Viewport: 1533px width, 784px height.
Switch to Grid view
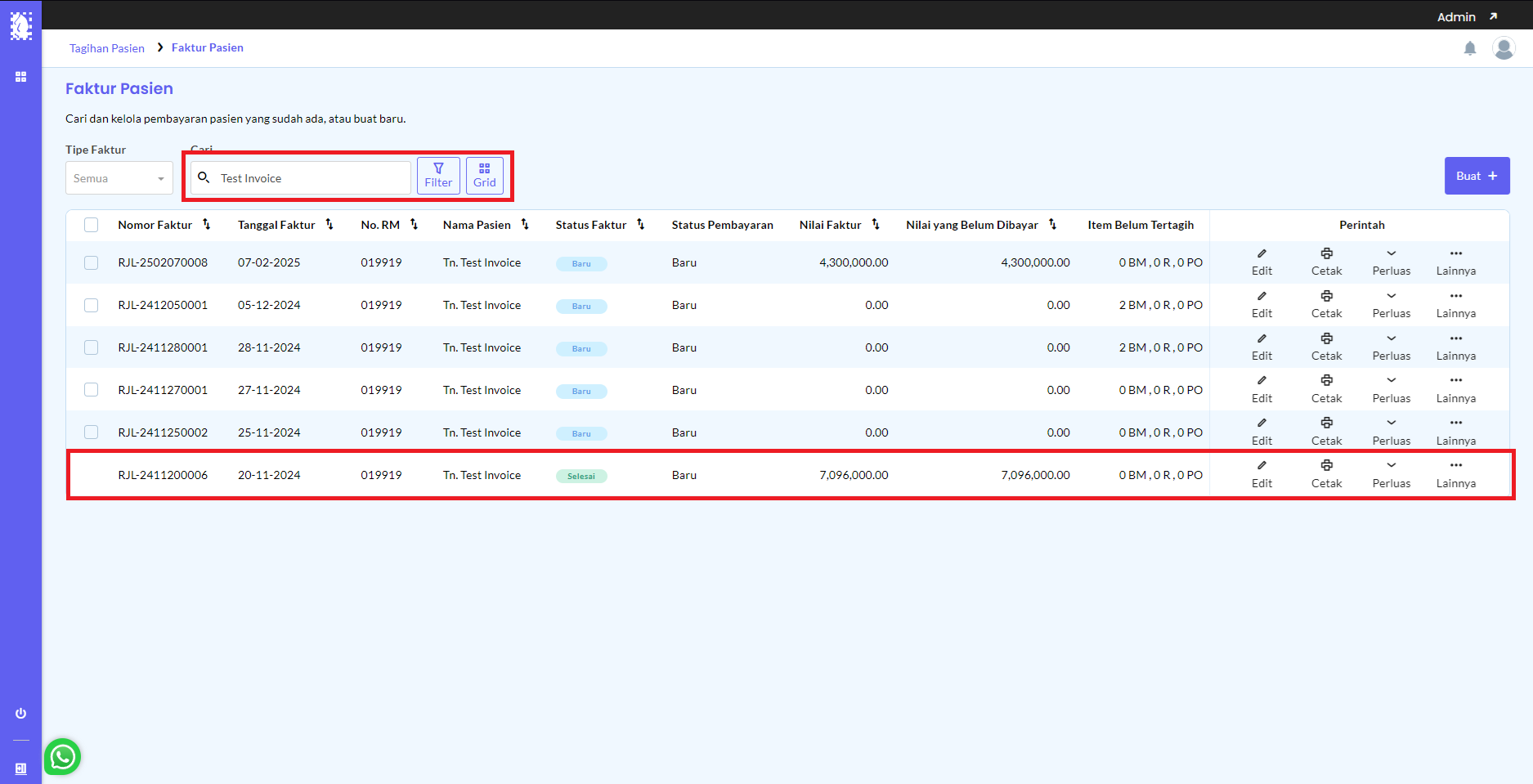tap(485, 176)
